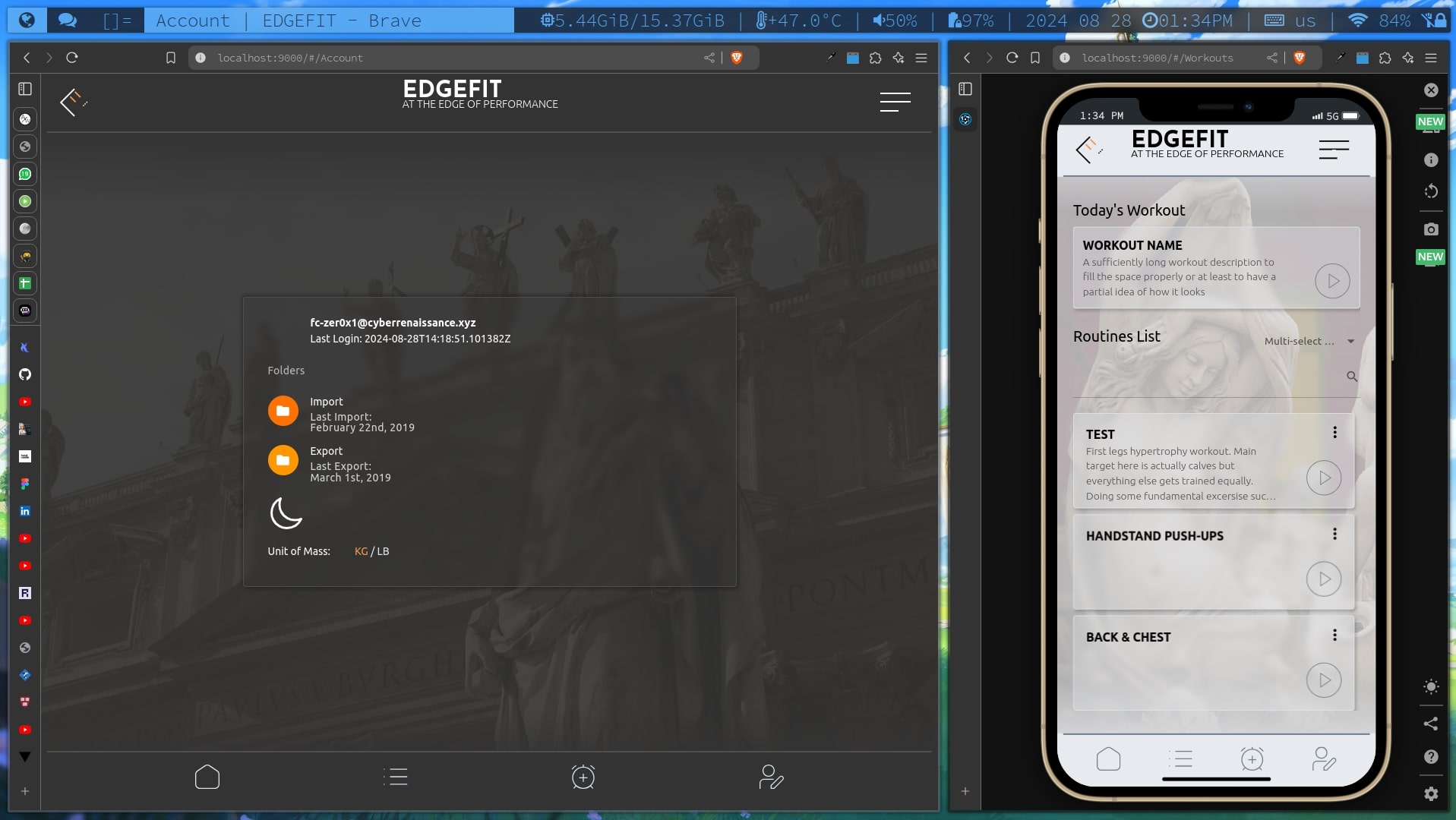Open the list tab in left bottom navigation
1456x820 pixels.
(396, 777)
